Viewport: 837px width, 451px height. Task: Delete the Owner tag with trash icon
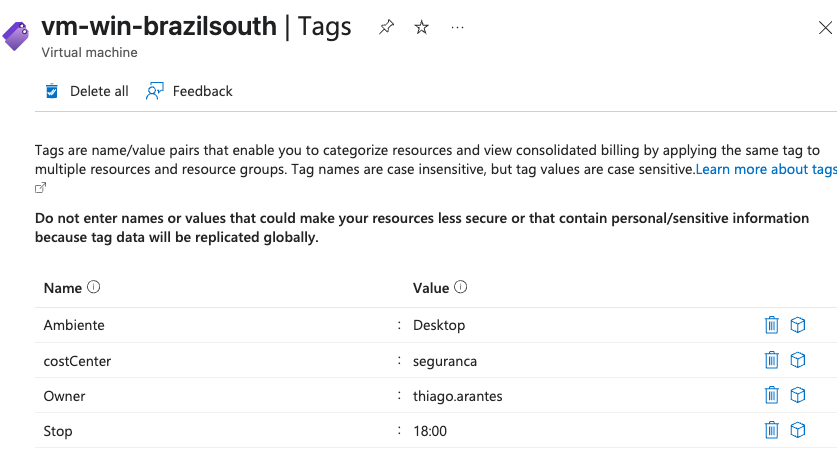point(771,395)
